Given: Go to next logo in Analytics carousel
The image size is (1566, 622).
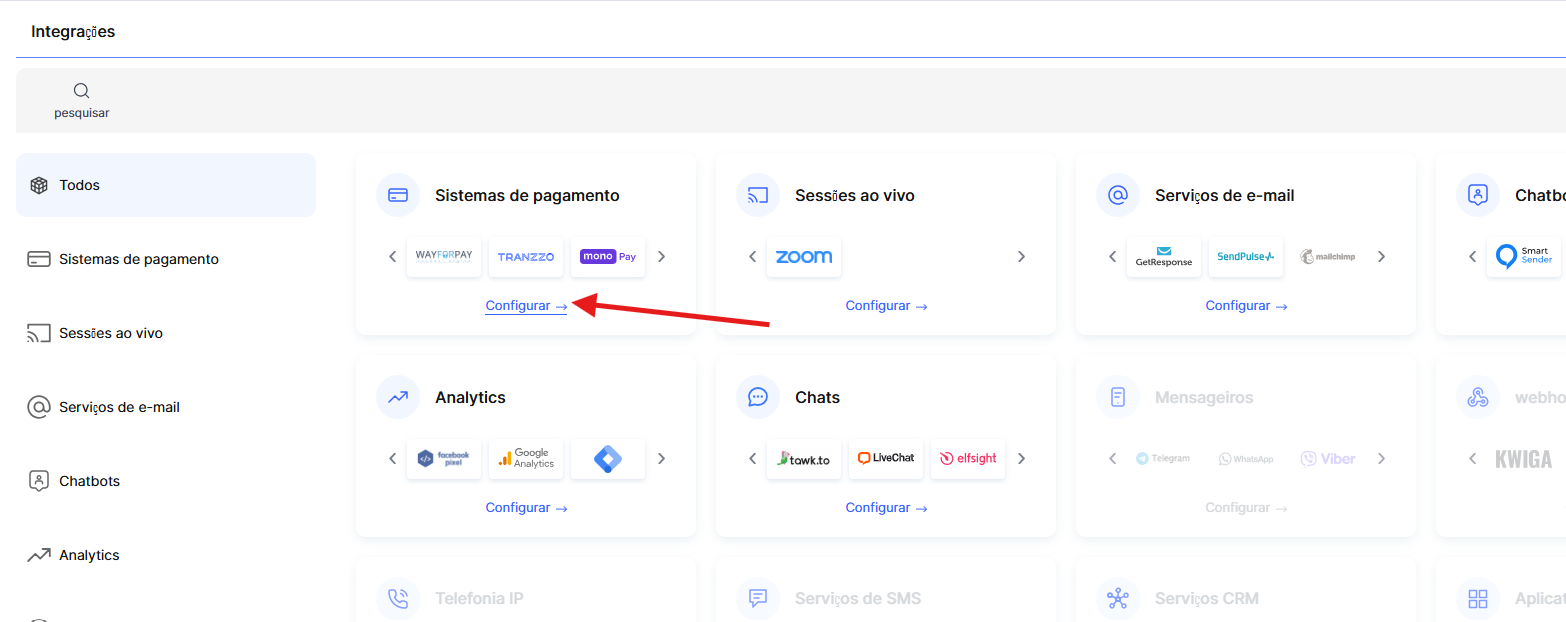Looking at the screenshot, I should 661,459.
